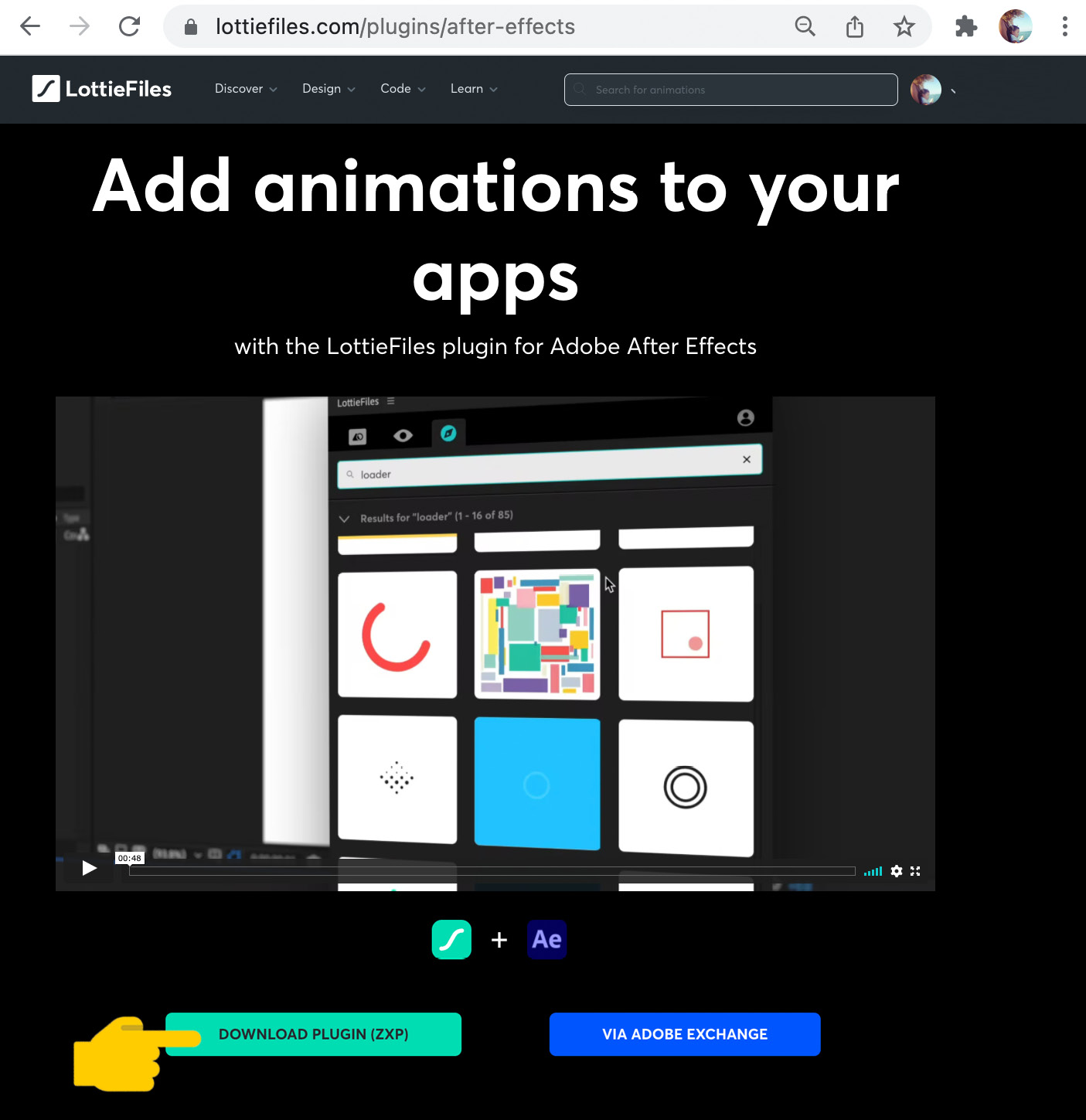1086x1120 pixels.
Task: Click the lock icon in address bar
Action: [x=191, y=27]
